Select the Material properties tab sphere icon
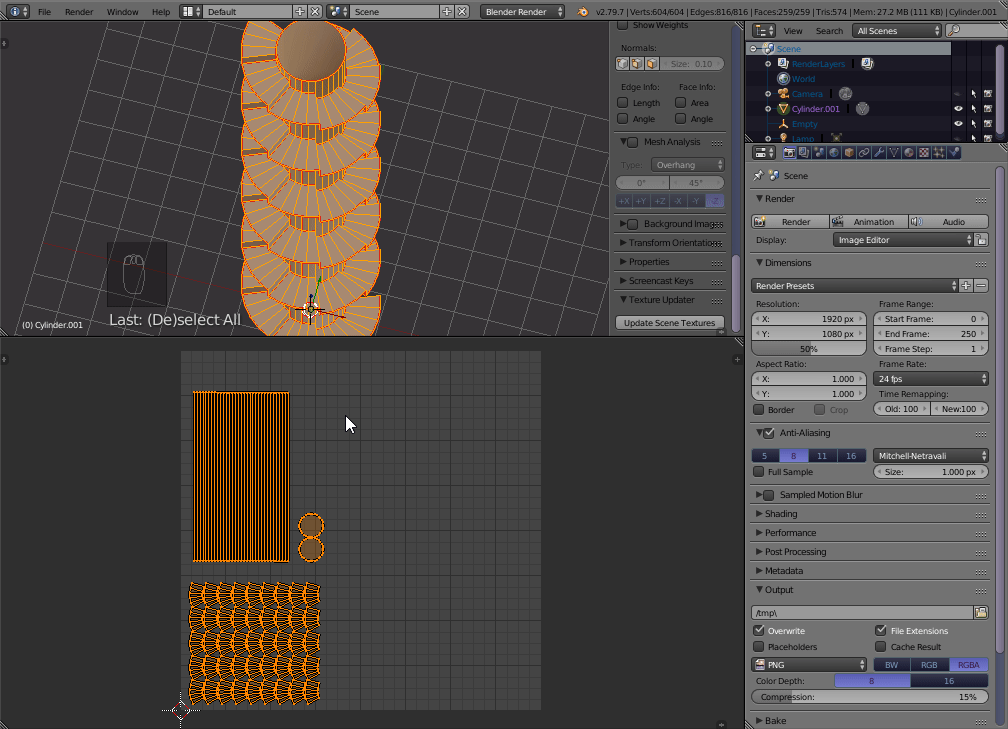The width and height of the screenshot is (1008, 729). point(909,152)
